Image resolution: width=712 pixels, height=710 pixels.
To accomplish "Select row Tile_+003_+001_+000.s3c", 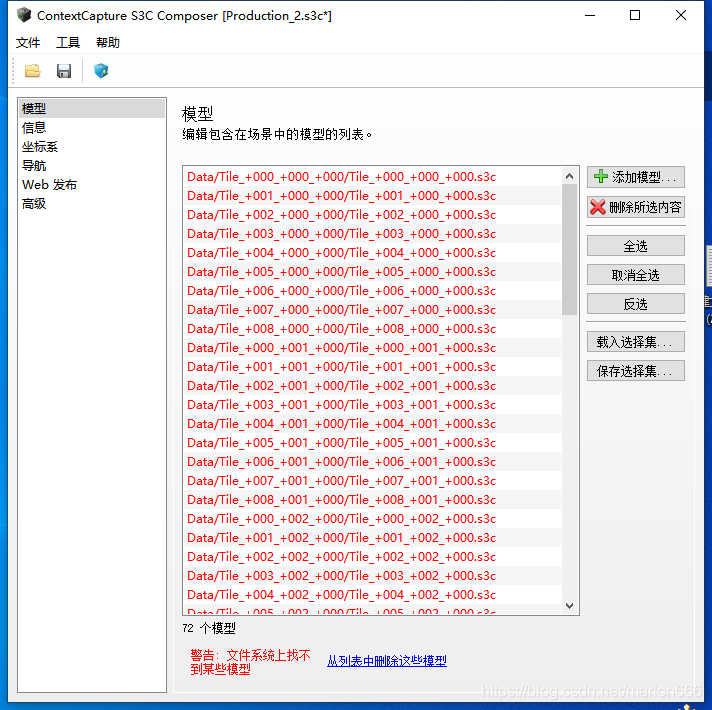I will (x=372, y=405).
